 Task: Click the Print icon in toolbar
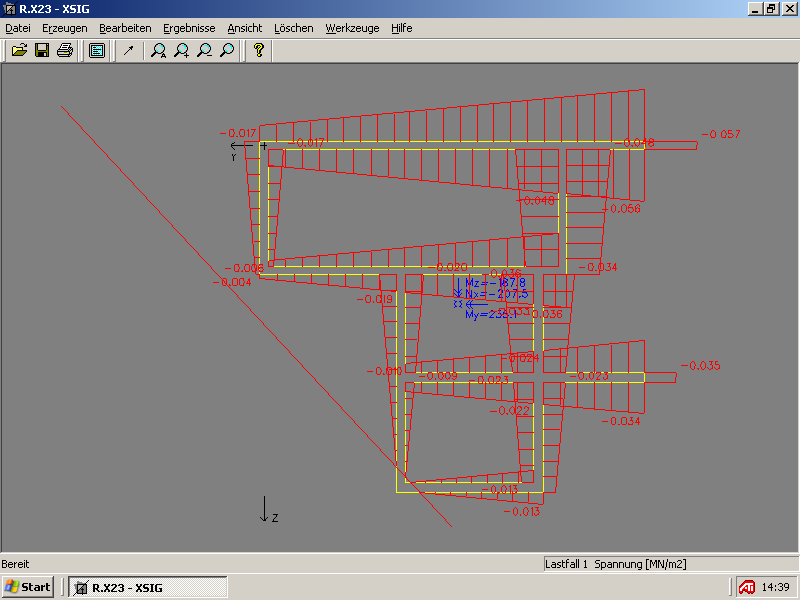coord(65,50)
